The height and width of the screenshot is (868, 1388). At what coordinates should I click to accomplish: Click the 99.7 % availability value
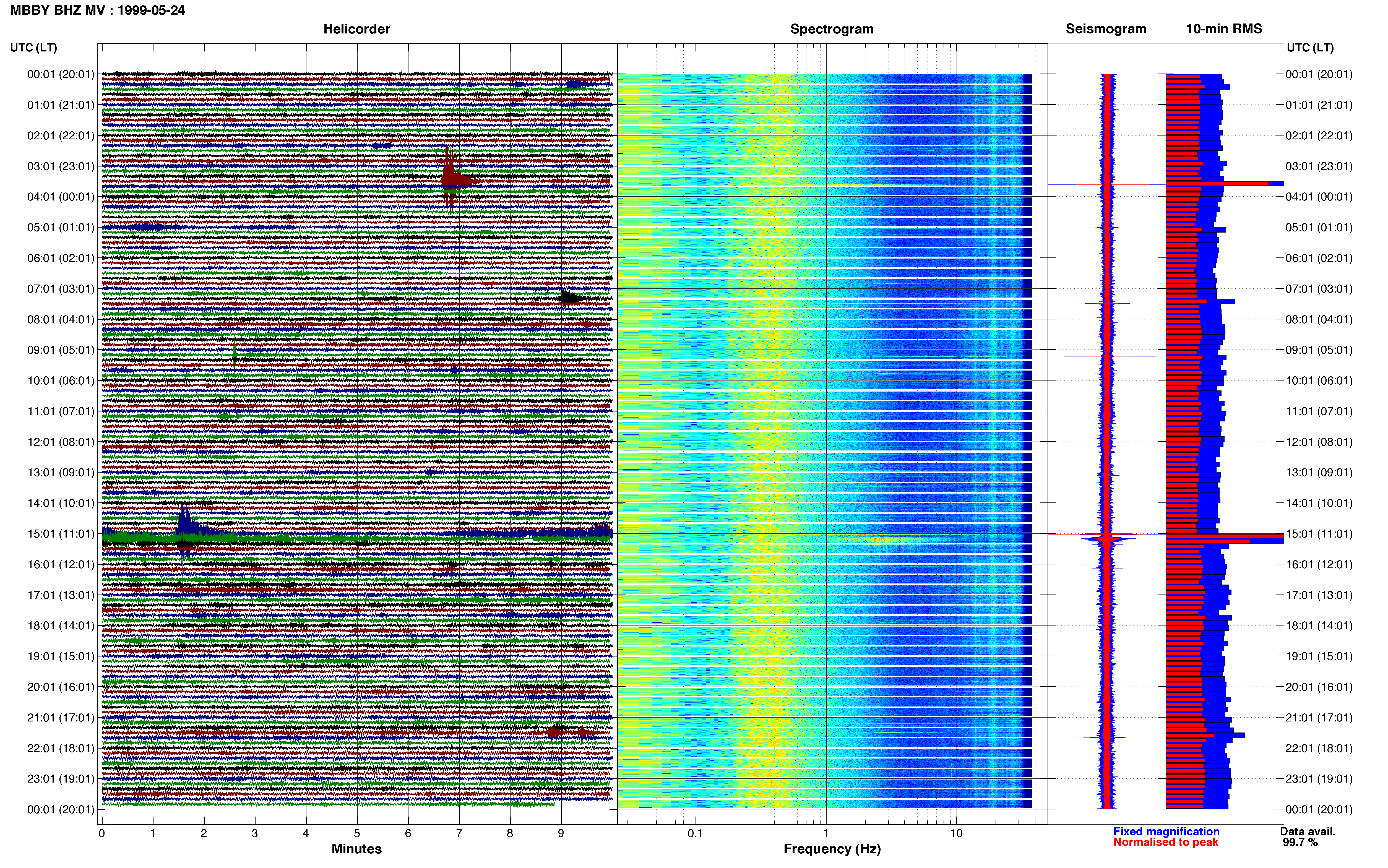point(1300,842)
